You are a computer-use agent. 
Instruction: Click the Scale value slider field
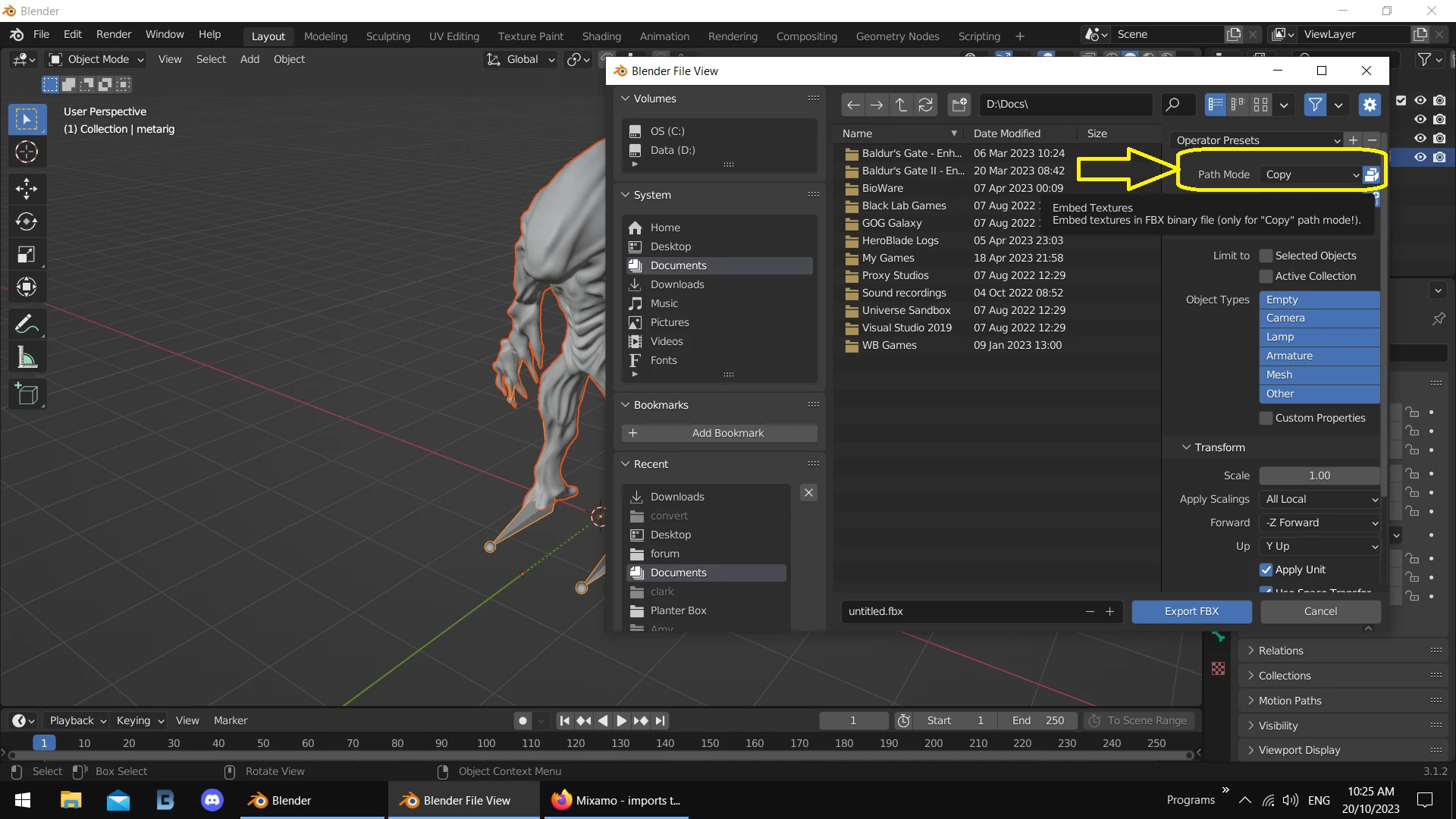point(1319,476)
